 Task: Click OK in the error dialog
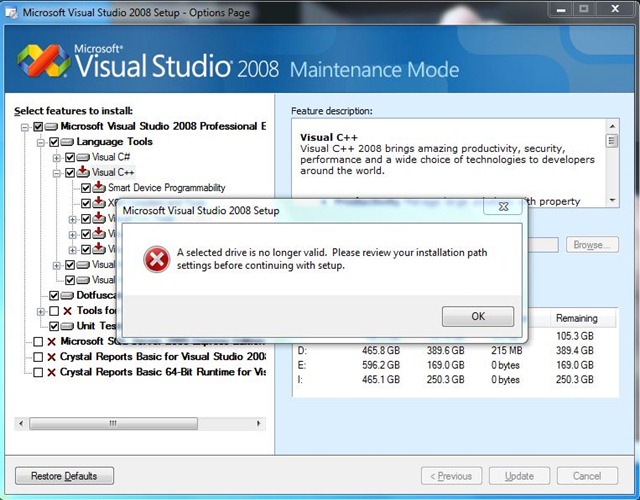pyautogui.click(x=478, y=316)
